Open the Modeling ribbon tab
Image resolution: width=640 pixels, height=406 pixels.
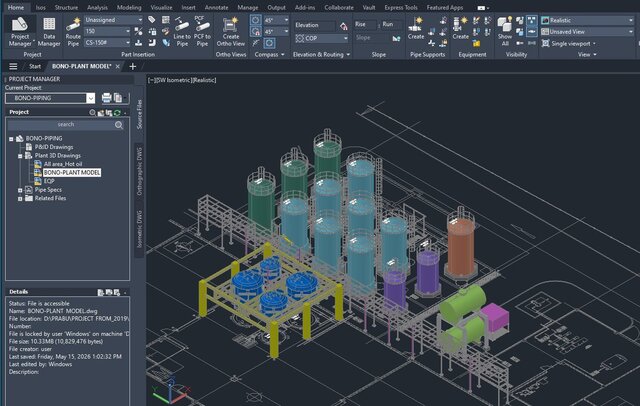pyautogui.click(x=129, y=7)
